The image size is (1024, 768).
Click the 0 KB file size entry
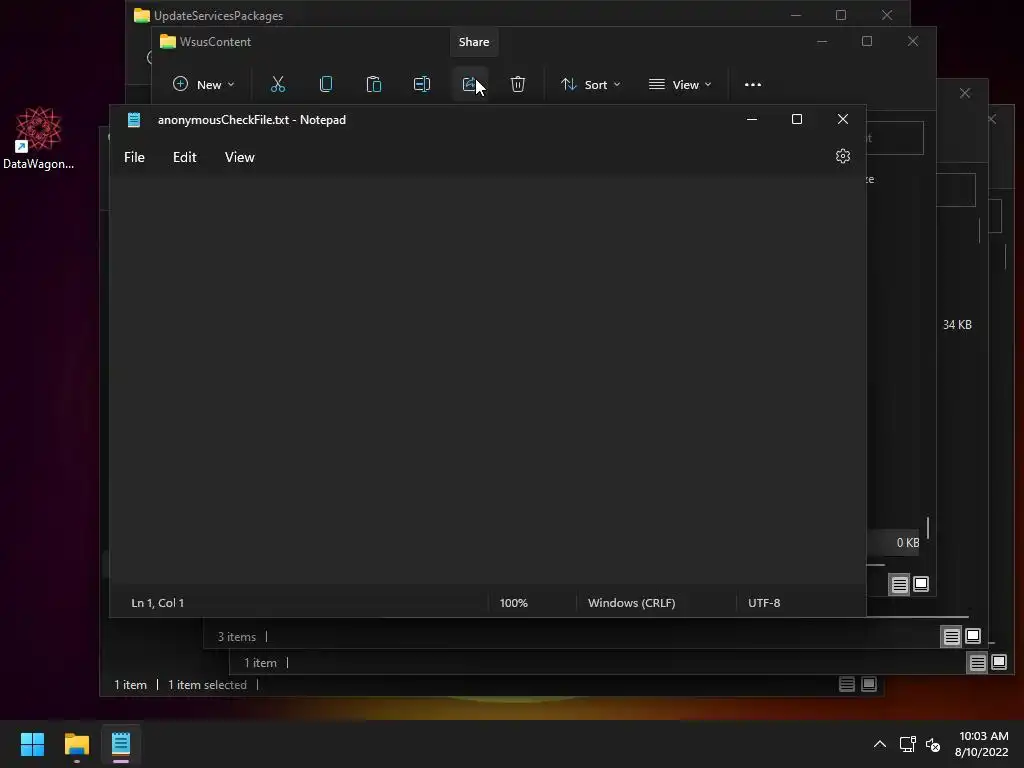click(x=907, y=543)
